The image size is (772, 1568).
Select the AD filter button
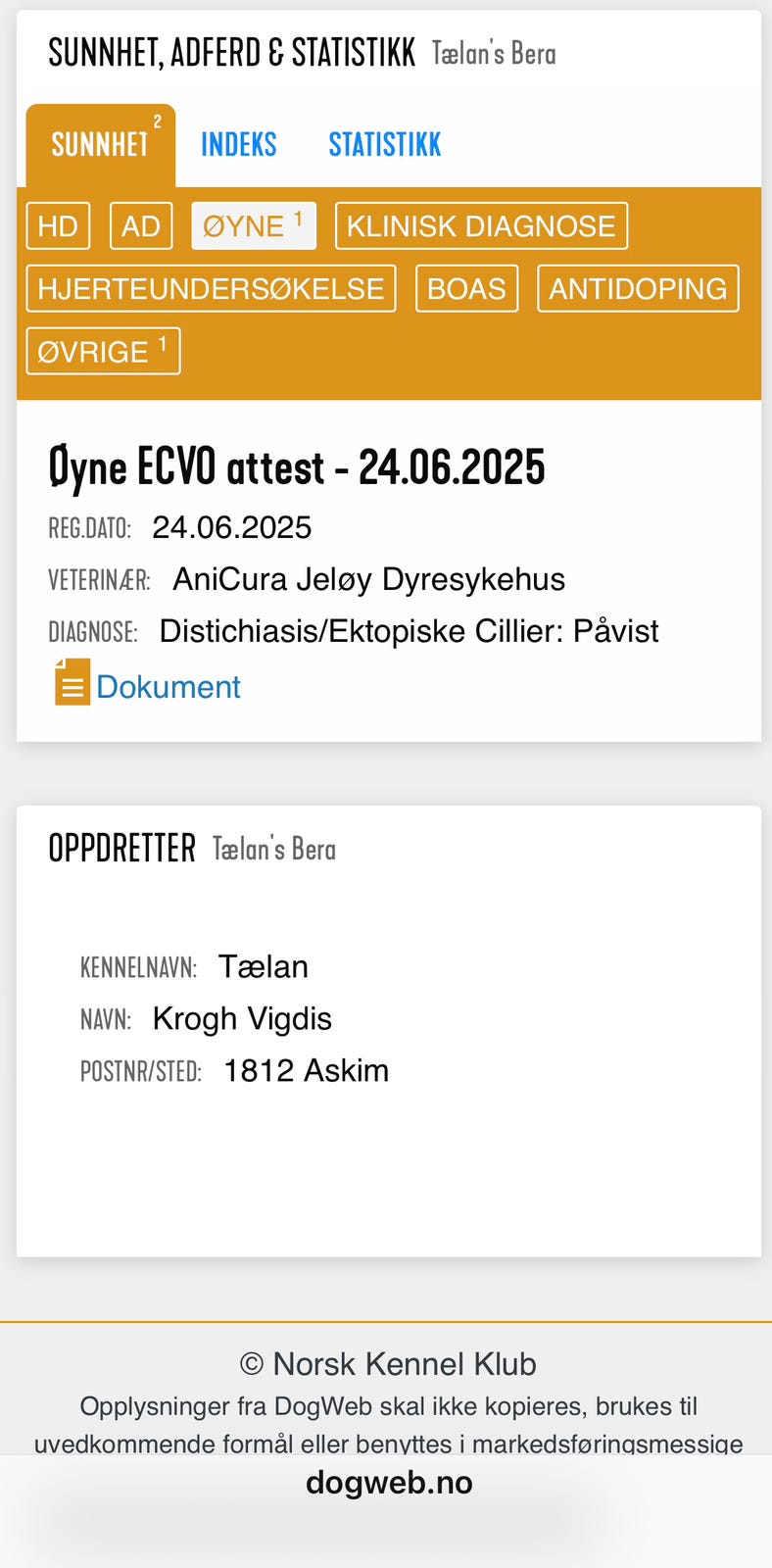tap(141, 226)
